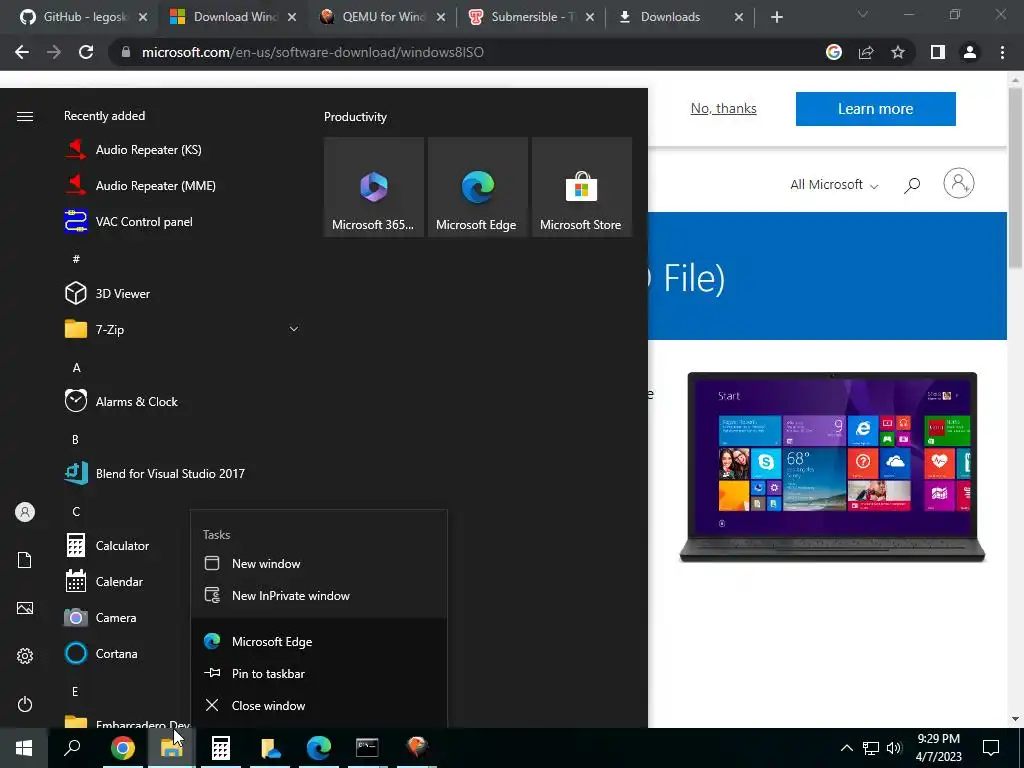Open Calculator from the taskbar

[x=220, y=747]
